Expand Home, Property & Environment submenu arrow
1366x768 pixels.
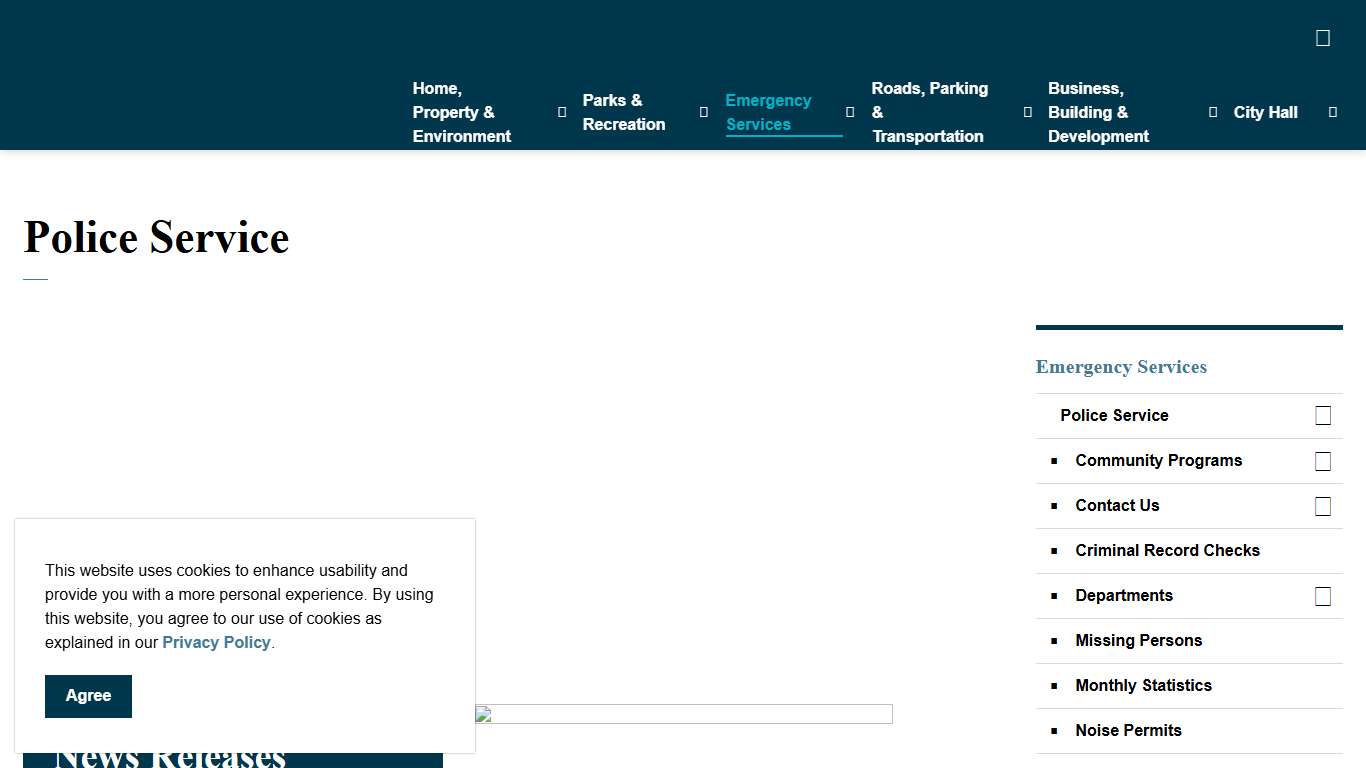(x=561, y=112)
